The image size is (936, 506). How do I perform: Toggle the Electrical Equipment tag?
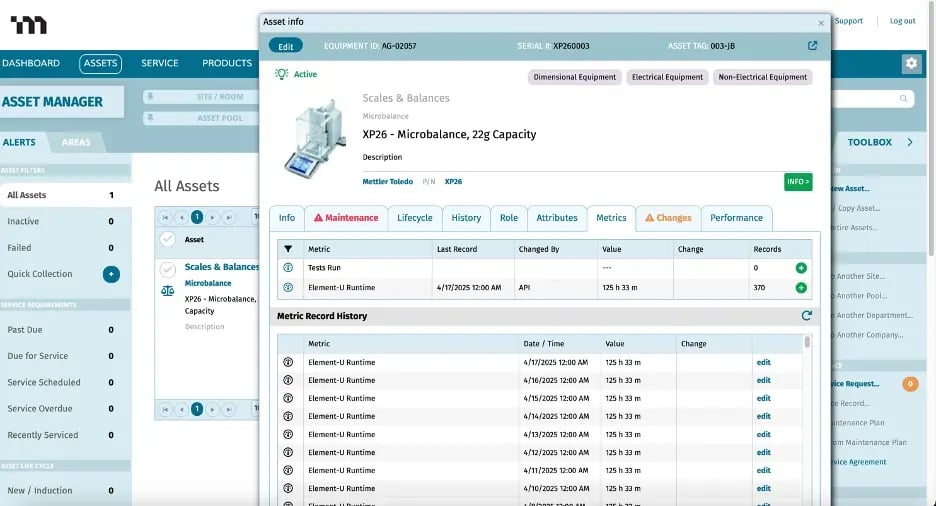667,77
